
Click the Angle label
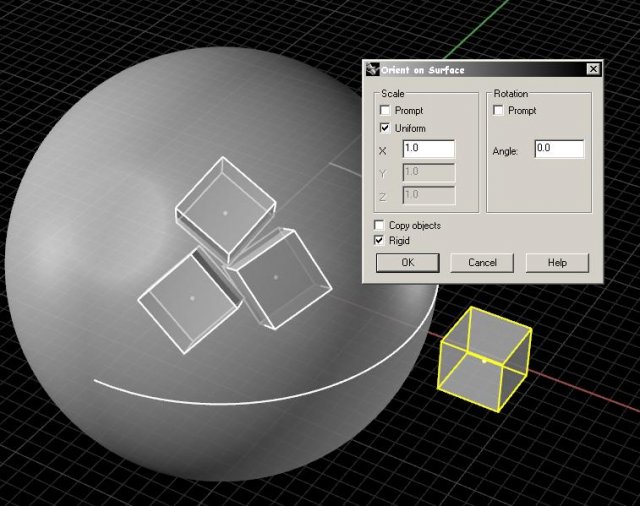(x=505, y=151)
